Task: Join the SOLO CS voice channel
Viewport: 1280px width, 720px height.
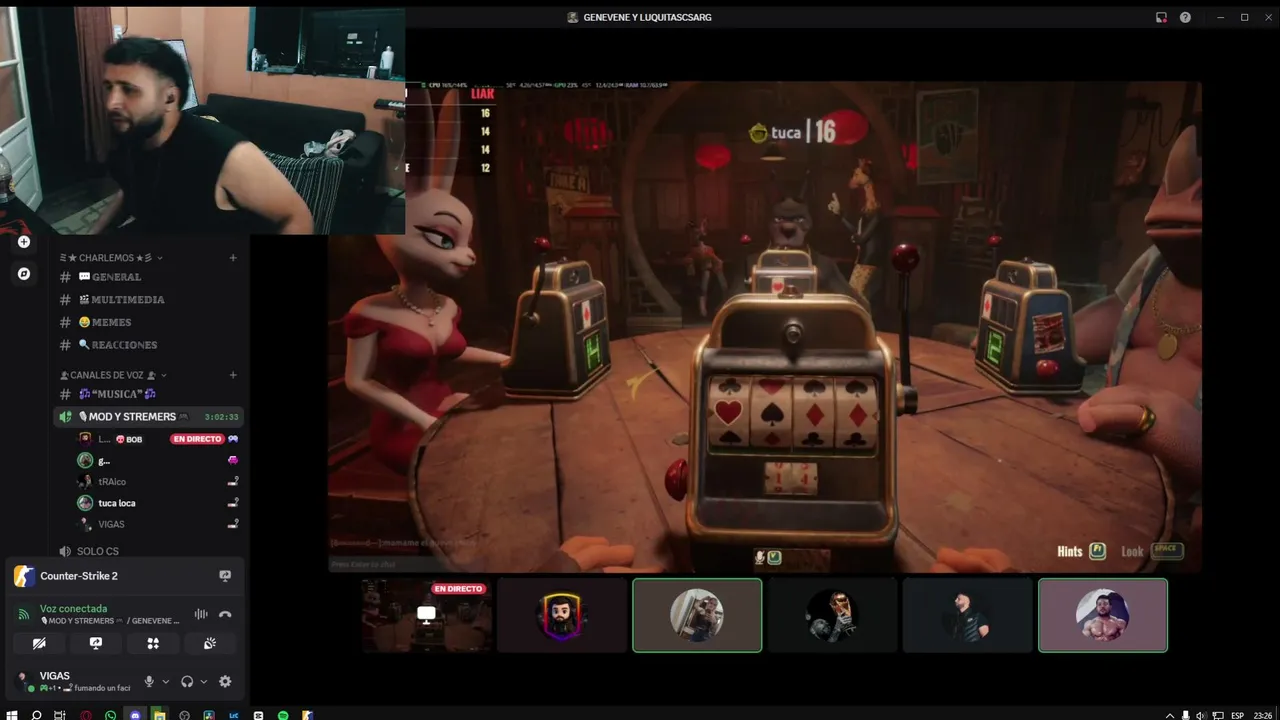Action: pyautogui.click(x=150, y=551)
